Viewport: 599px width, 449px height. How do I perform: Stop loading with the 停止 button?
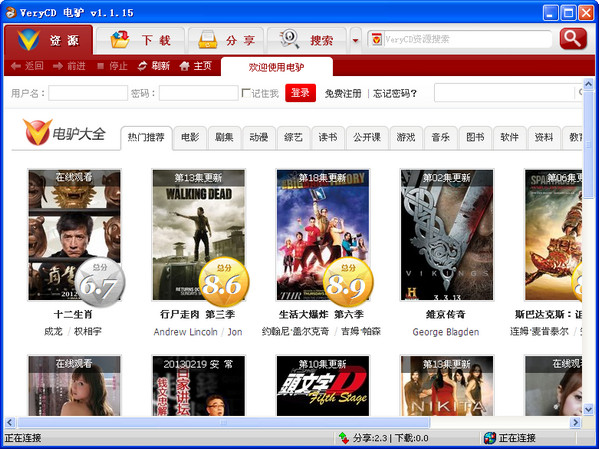(x=112, y=66)
